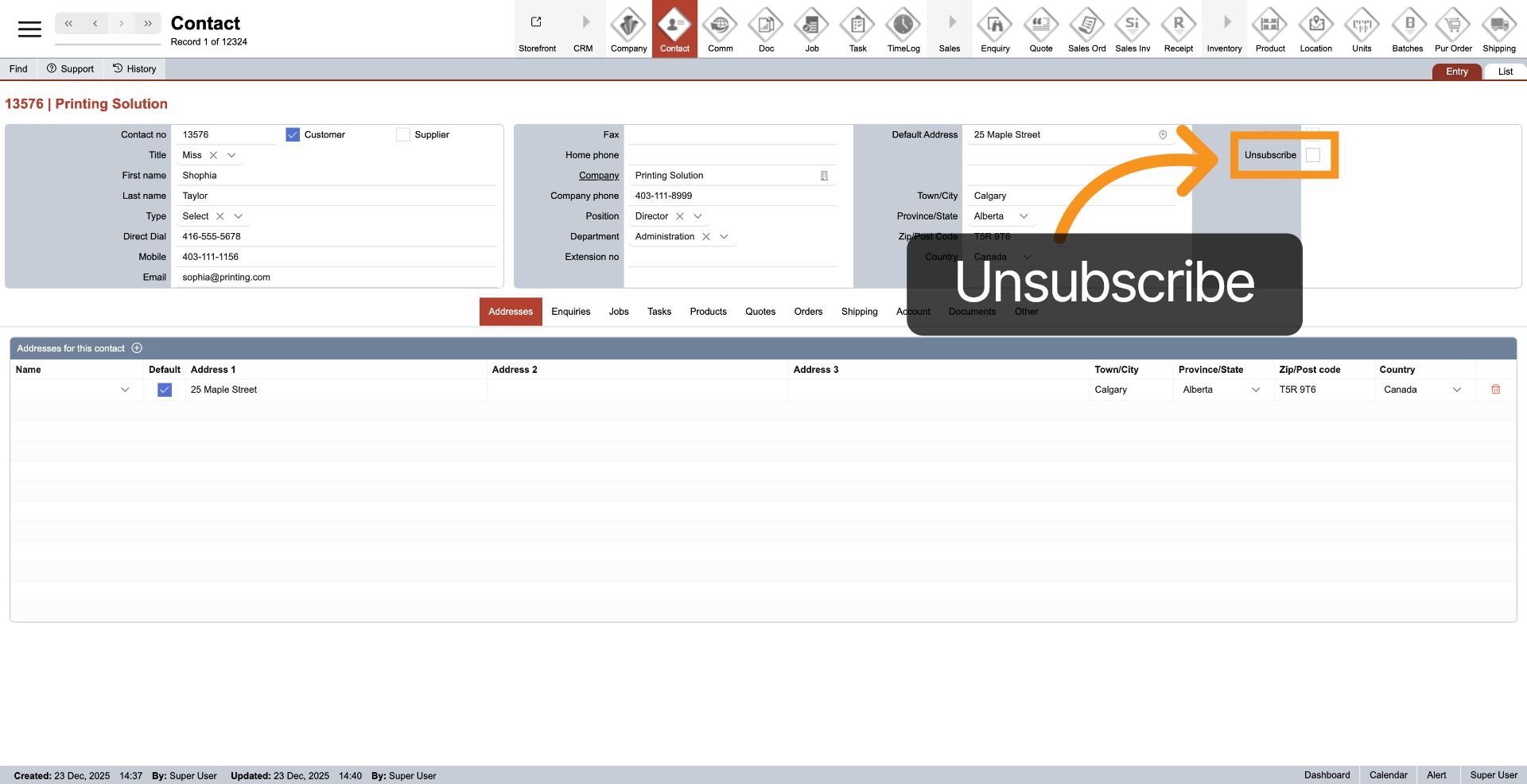Open the TimeLog clock icon
1527x784 pixels.
pyautogui.click(x=903, y=26)
